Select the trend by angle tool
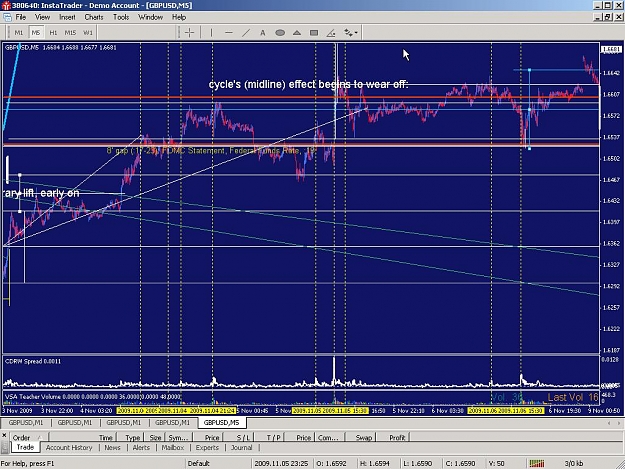The width and height of the screenshot is (625, 469). 331,33
